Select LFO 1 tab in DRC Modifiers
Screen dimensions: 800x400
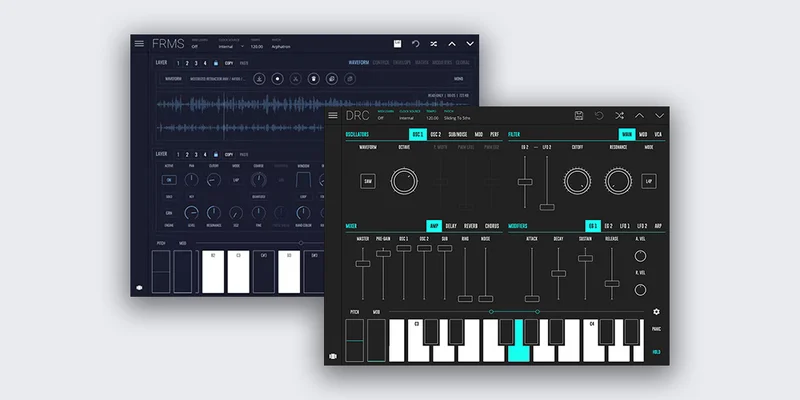(x=625, y=226)
